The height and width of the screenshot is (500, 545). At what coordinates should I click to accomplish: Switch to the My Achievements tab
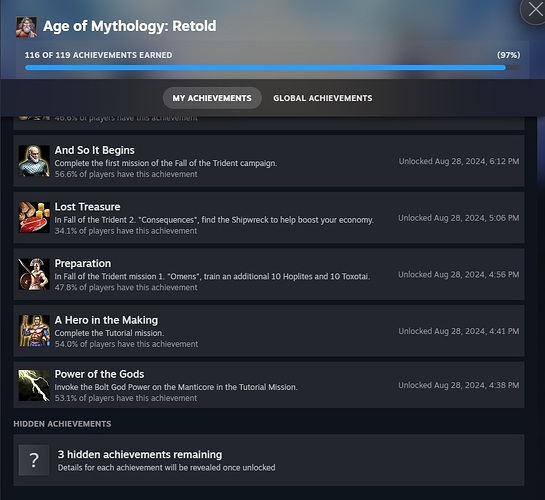point(212,98)
